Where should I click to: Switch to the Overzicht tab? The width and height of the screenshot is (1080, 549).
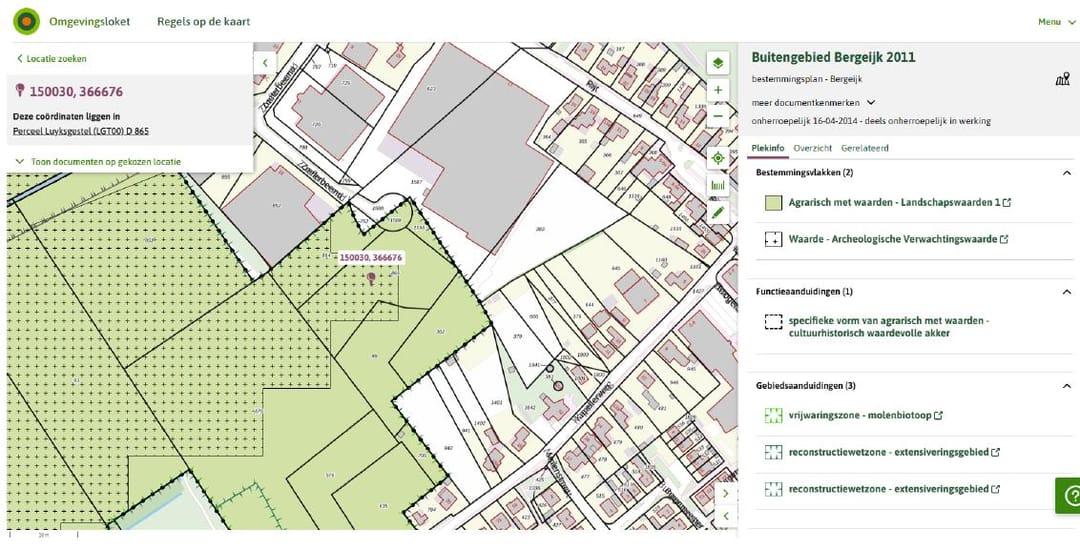[812, 148]
